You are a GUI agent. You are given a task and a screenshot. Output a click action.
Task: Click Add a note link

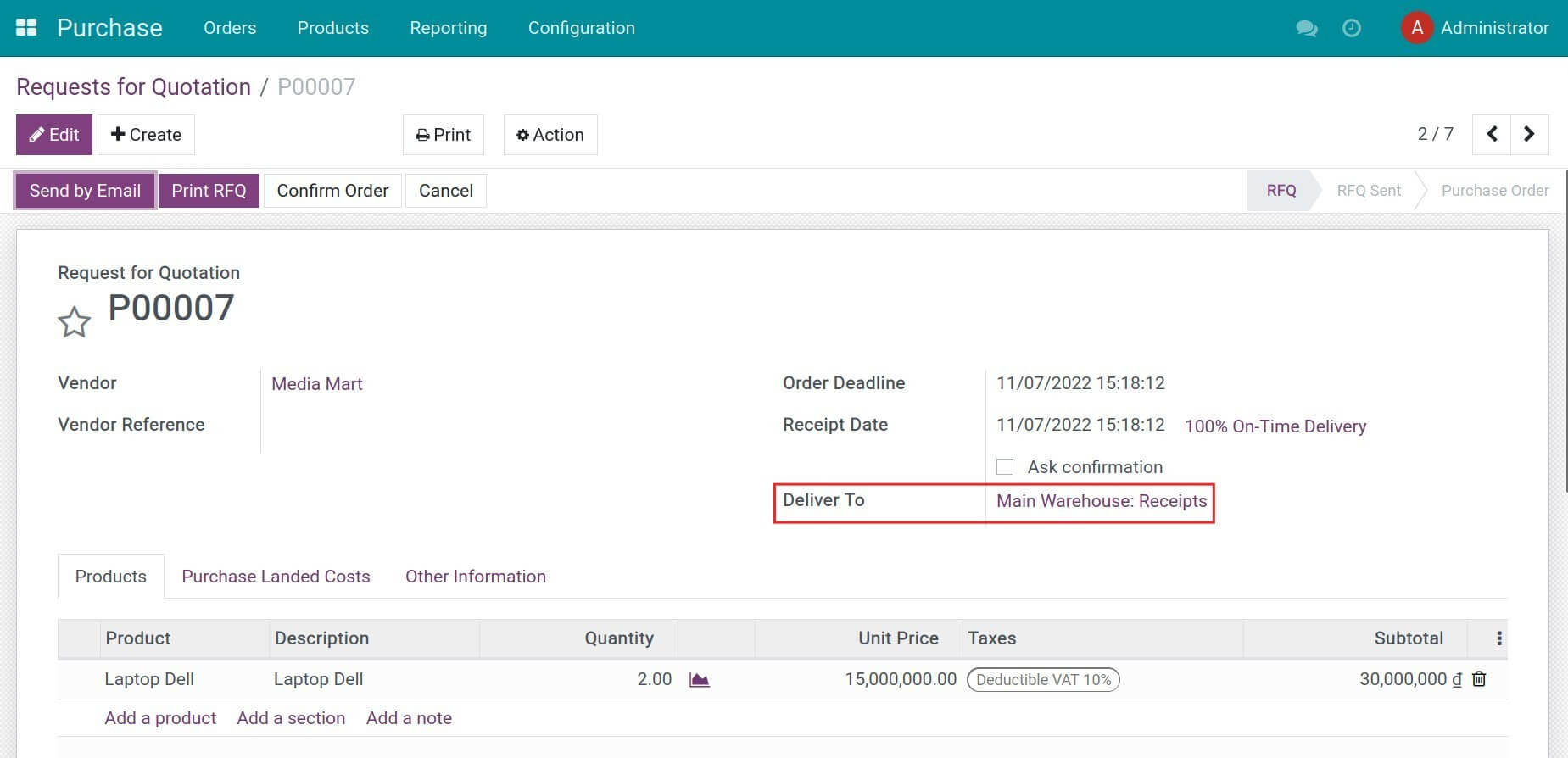pos(409,718)
